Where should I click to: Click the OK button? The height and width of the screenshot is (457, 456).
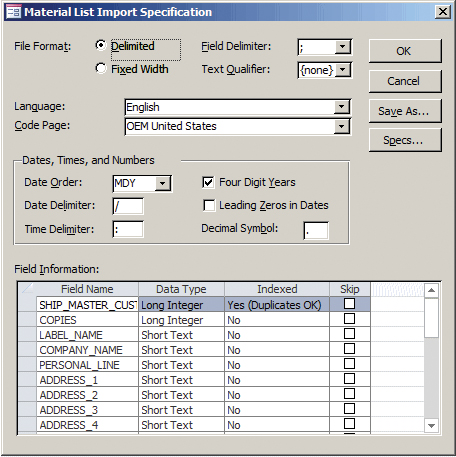point(405,51)
